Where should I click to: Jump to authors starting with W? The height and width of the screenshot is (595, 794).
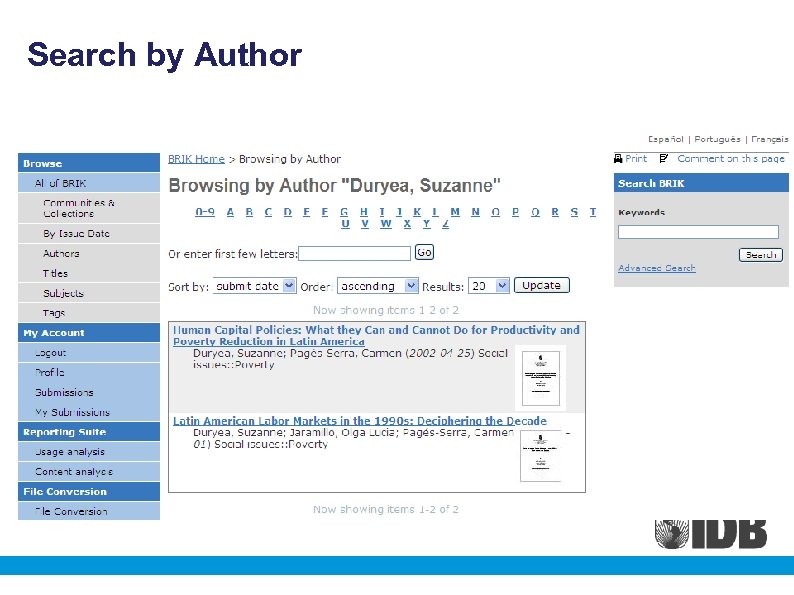pyautogui.click(x=386, y=224)
